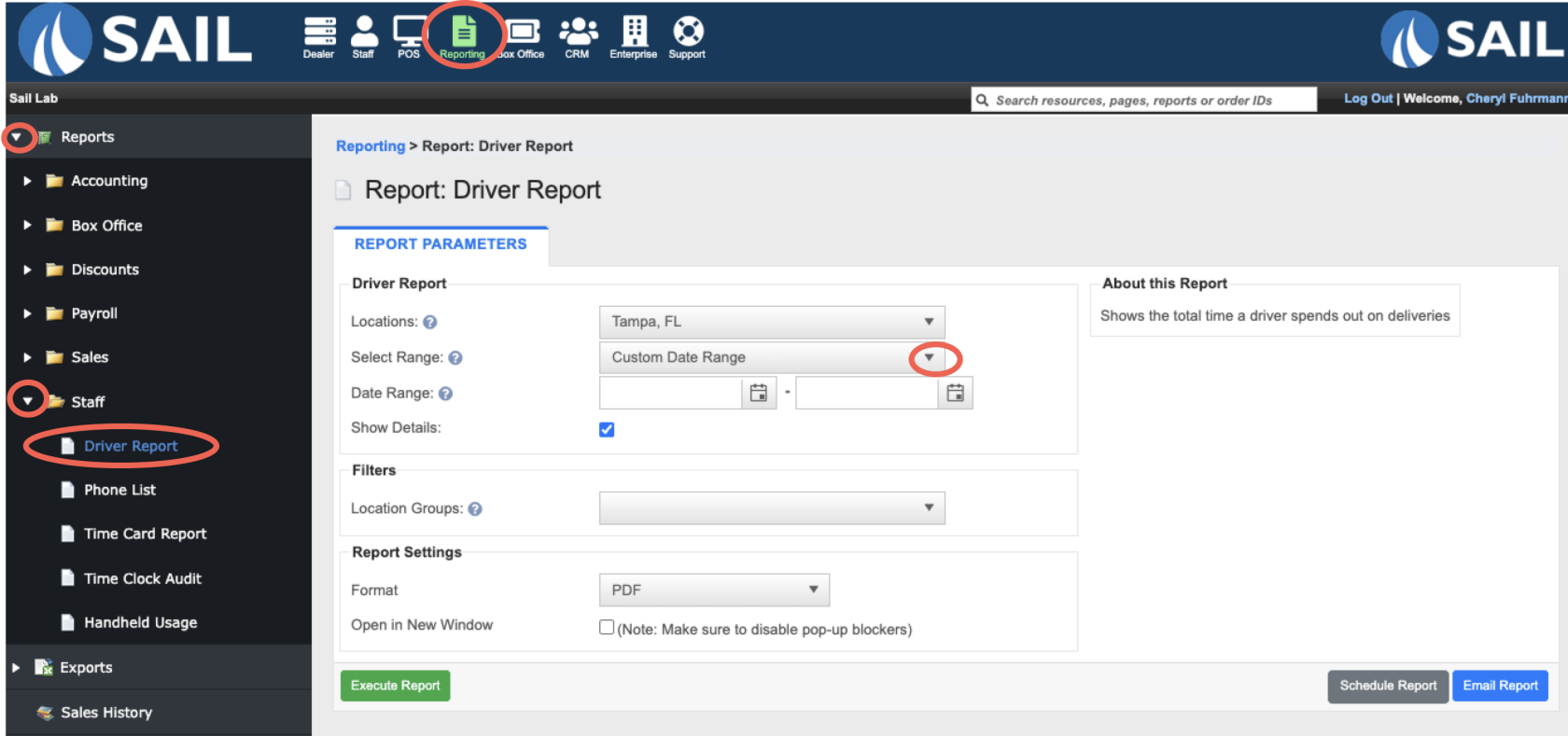Click the help icon beside Locations
This screenshot has width=1568, height=736.
point(430,322)
